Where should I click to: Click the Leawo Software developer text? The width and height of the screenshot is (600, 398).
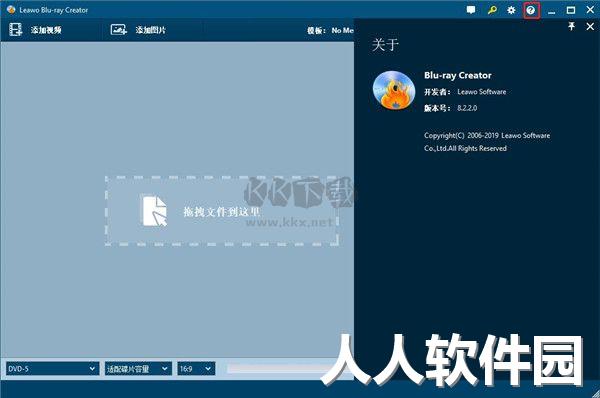(482, 92)
